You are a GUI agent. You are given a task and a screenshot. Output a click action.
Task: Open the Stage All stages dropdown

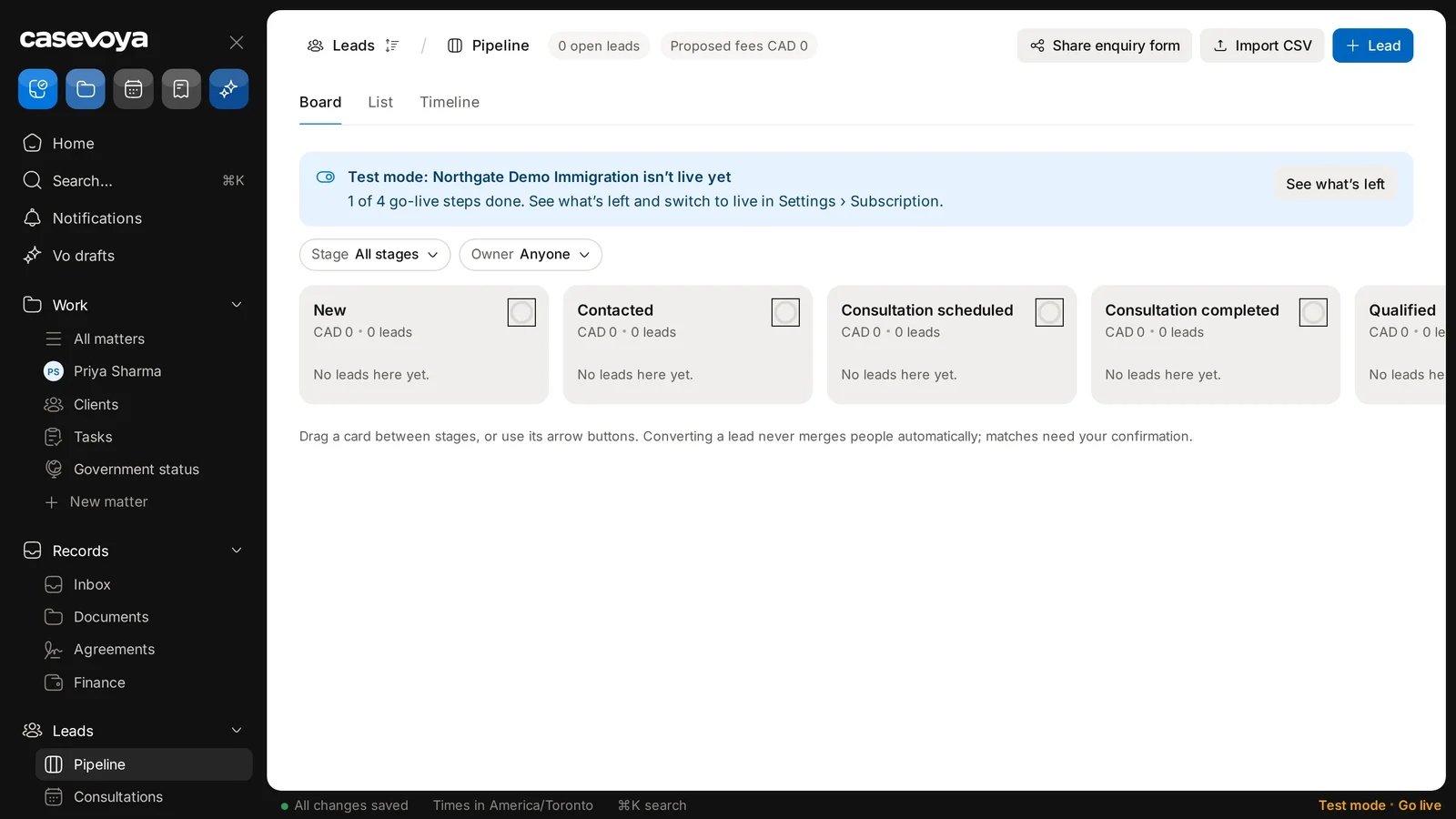pyautogui.click(x=375, y=255)
